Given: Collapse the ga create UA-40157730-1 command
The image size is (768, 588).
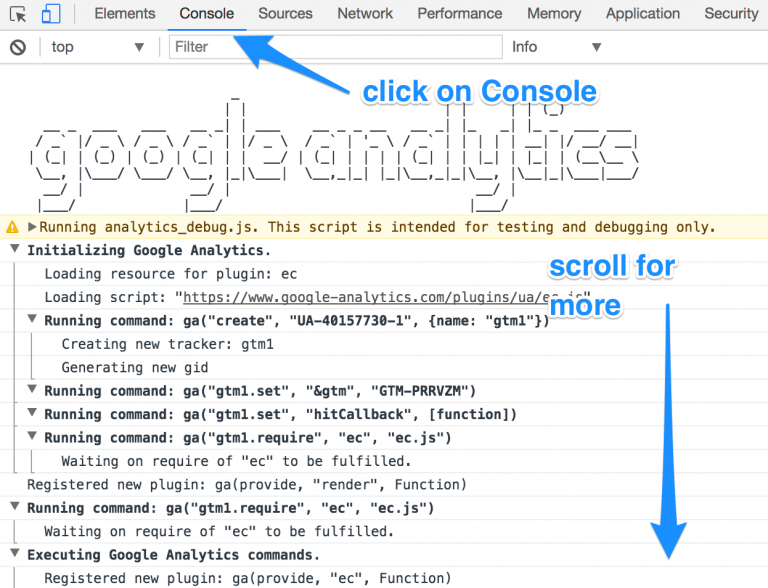Looking at the screenshot, I should click(x=32, y=321).
